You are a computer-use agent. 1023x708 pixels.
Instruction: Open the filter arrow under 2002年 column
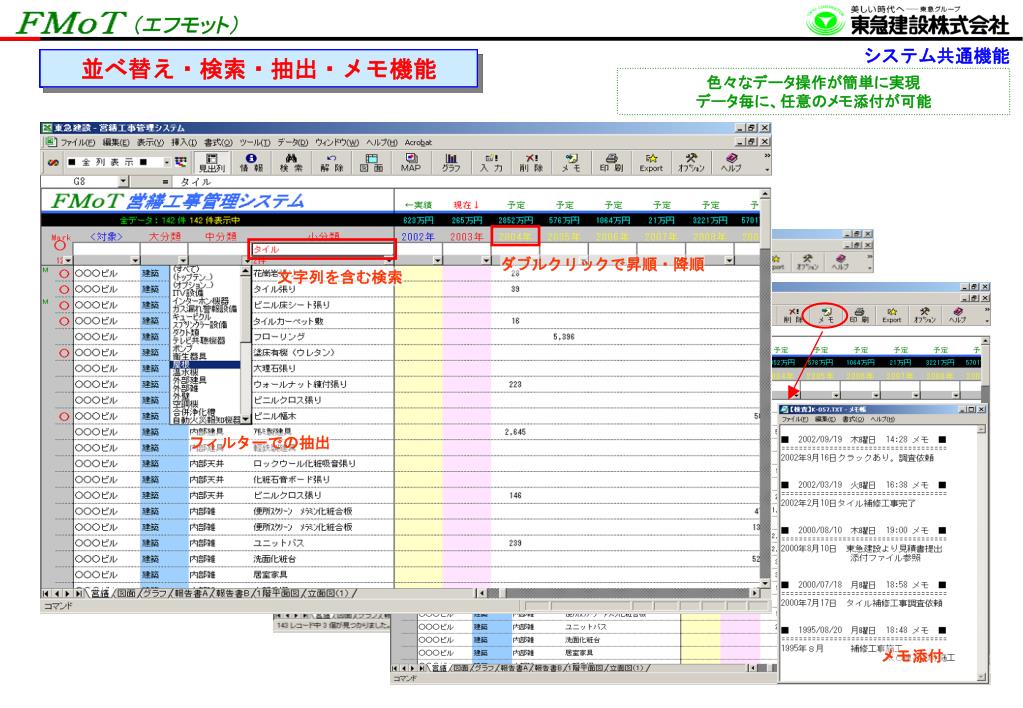(x=437, y=260)
